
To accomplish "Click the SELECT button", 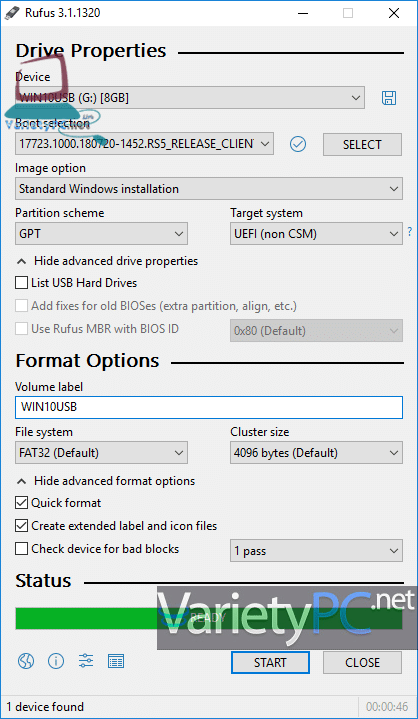I will coord(362,144).
